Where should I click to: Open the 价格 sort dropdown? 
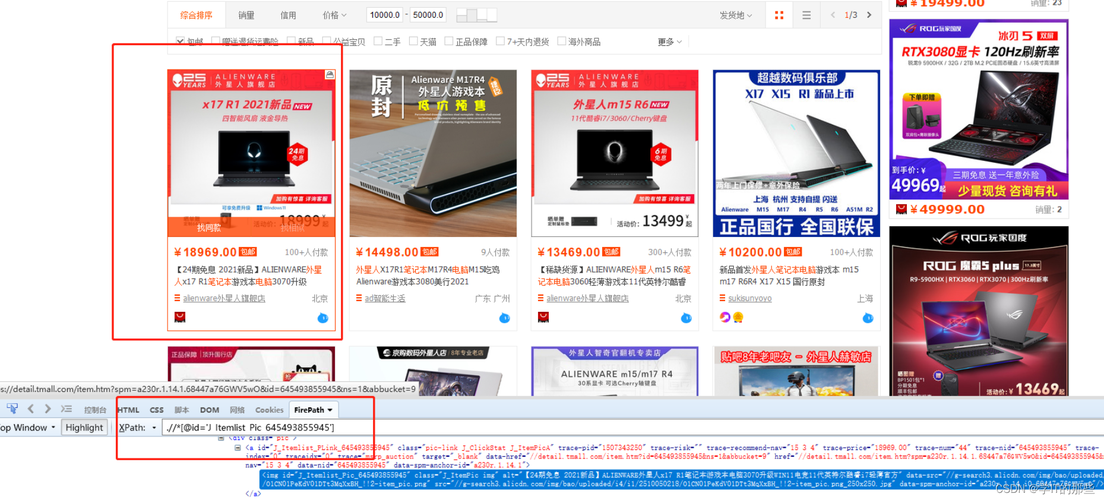pos(334,15)
